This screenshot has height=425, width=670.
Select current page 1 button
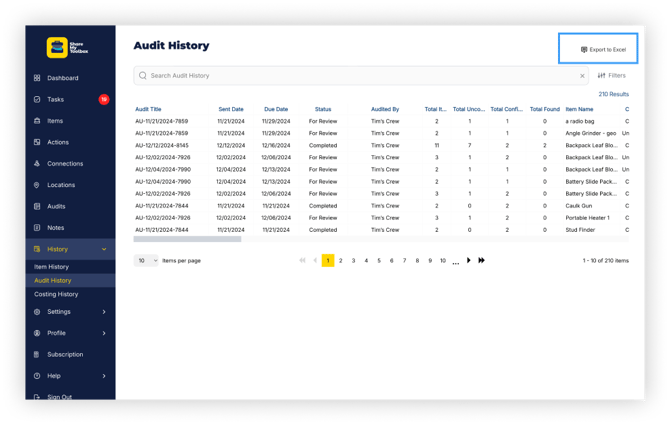pos(328,261)
